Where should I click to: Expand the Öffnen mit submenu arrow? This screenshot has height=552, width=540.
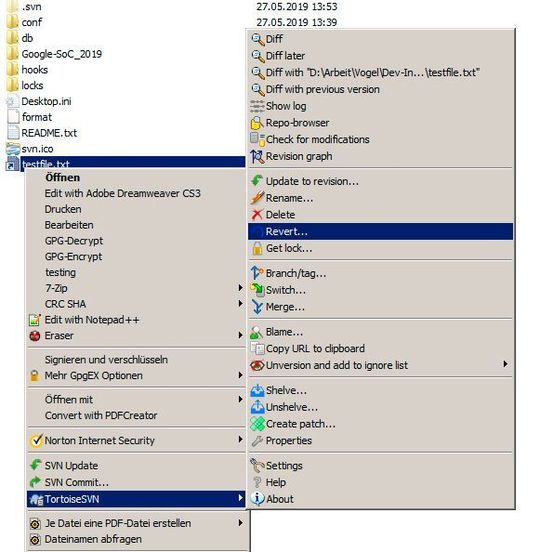tap(240, 399)
